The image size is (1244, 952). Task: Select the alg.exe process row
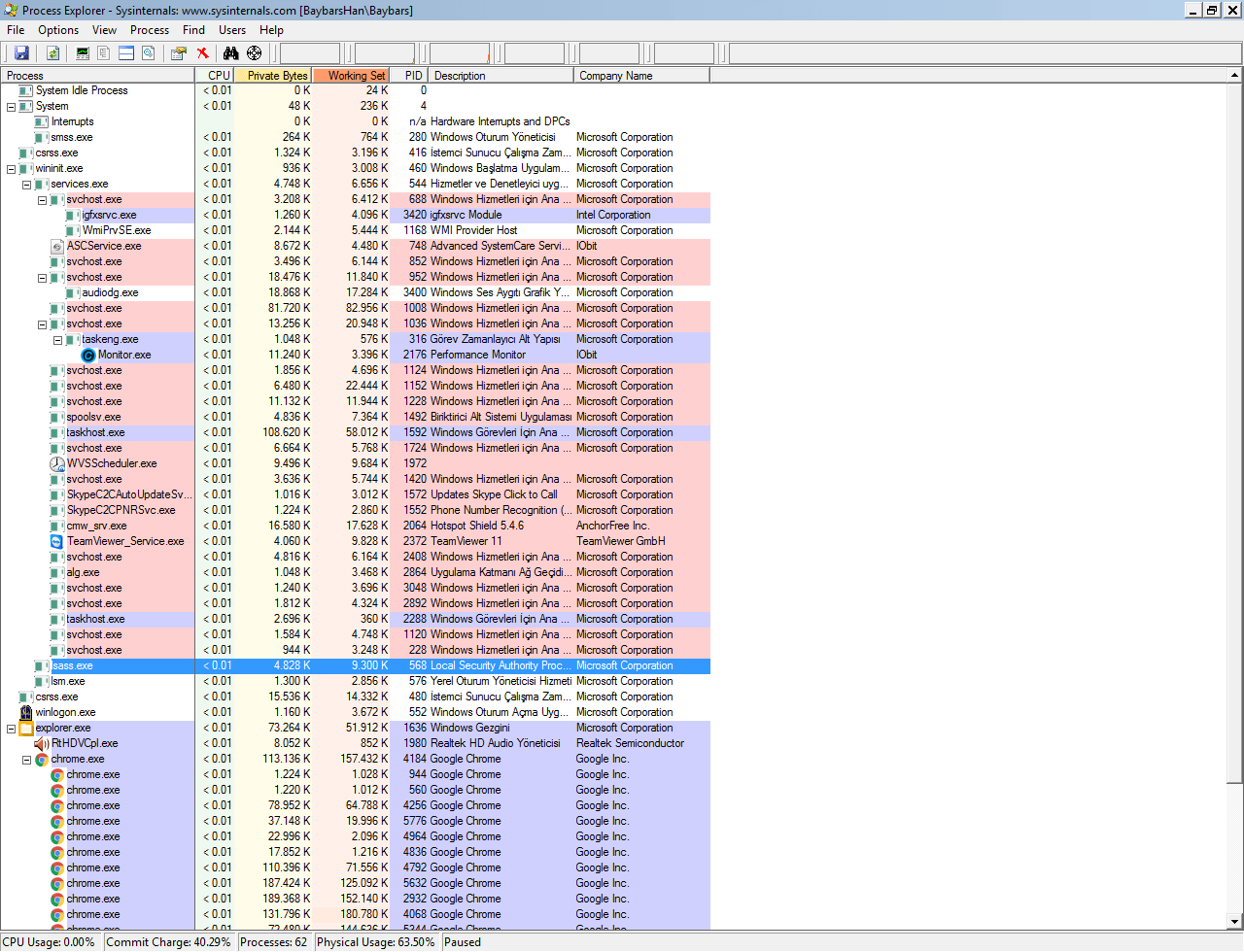click(x=356, y=572)
